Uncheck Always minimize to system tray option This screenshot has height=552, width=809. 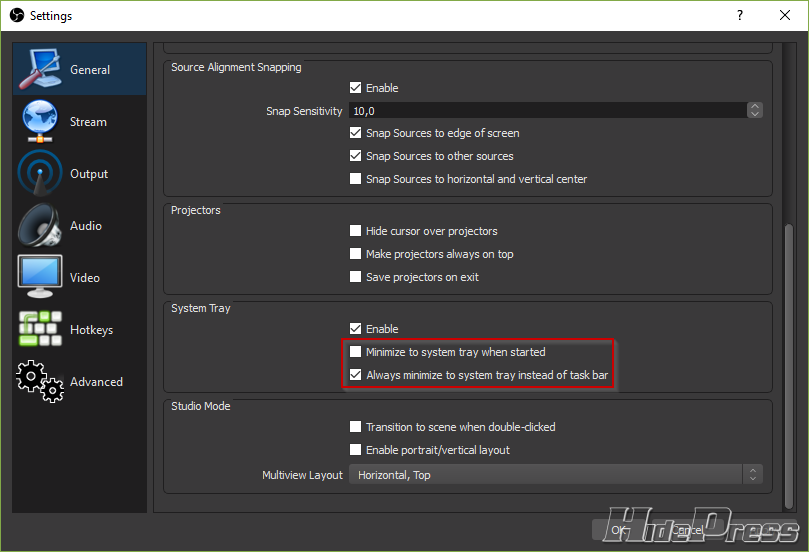tap(355, 375)
